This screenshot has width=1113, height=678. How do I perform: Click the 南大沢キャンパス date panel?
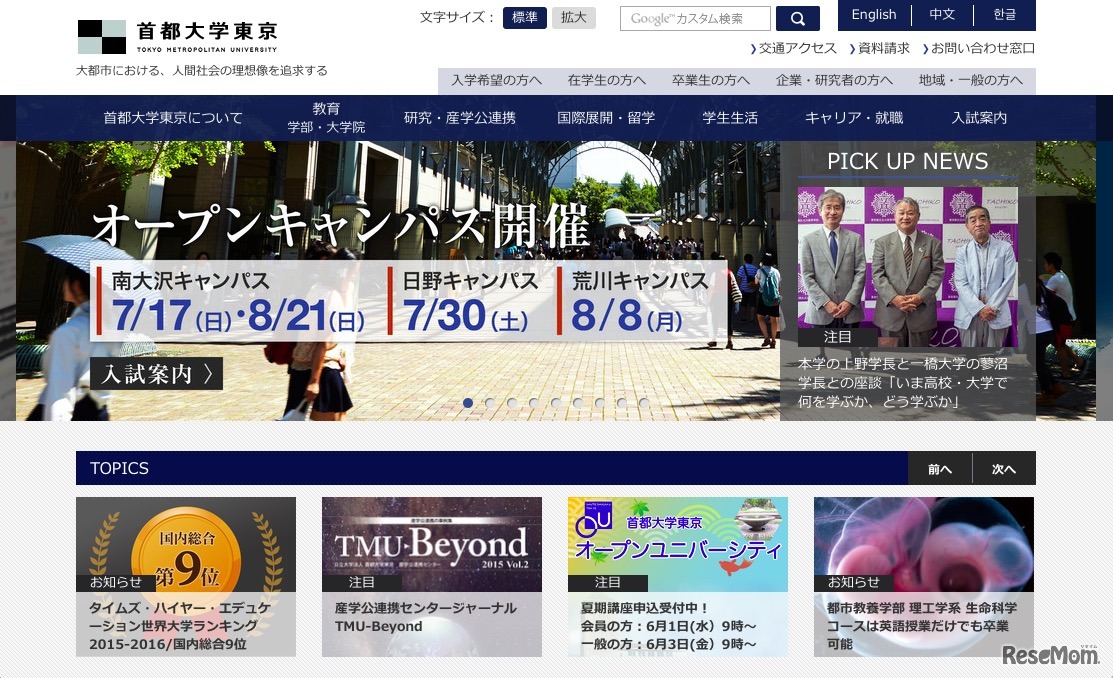coord(238,301)
